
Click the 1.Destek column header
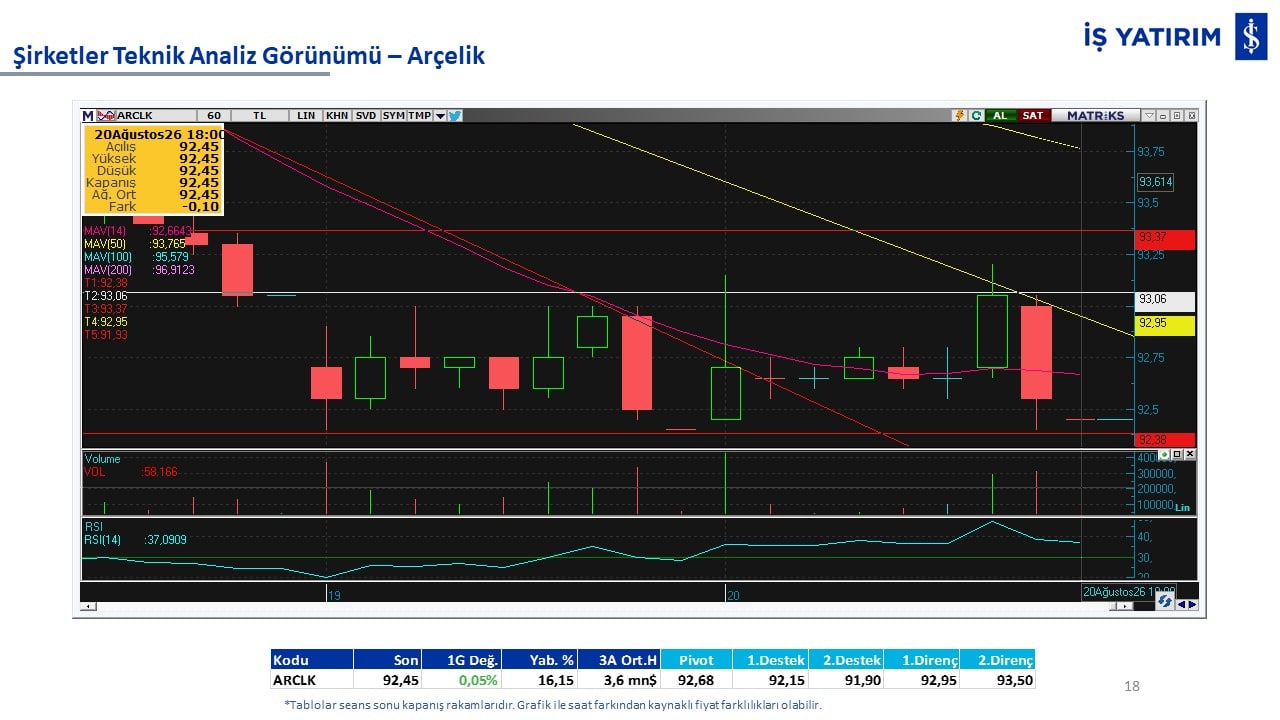coord(770,659)
